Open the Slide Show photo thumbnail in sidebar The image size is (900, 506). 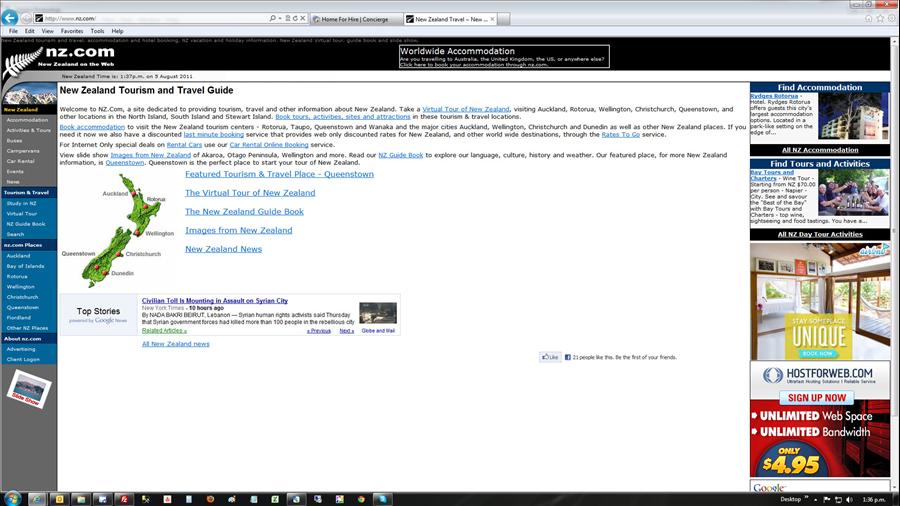click(29, 388)
